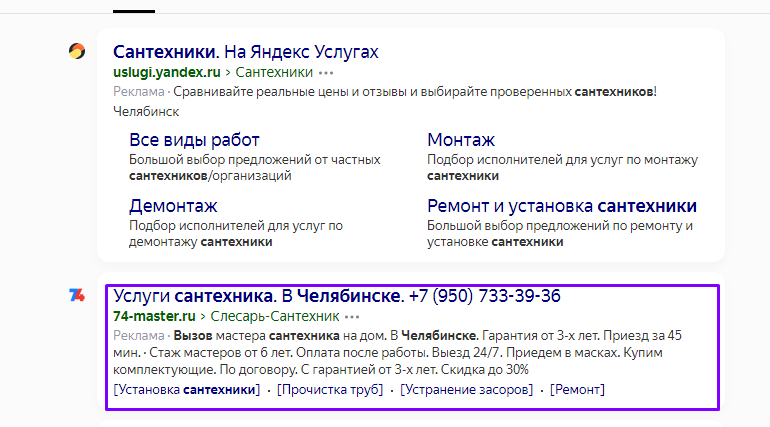Screen dimensions: 770x427
Task: Open the 'Демонтаж' sitelink
Action: [x=173, y=206]
